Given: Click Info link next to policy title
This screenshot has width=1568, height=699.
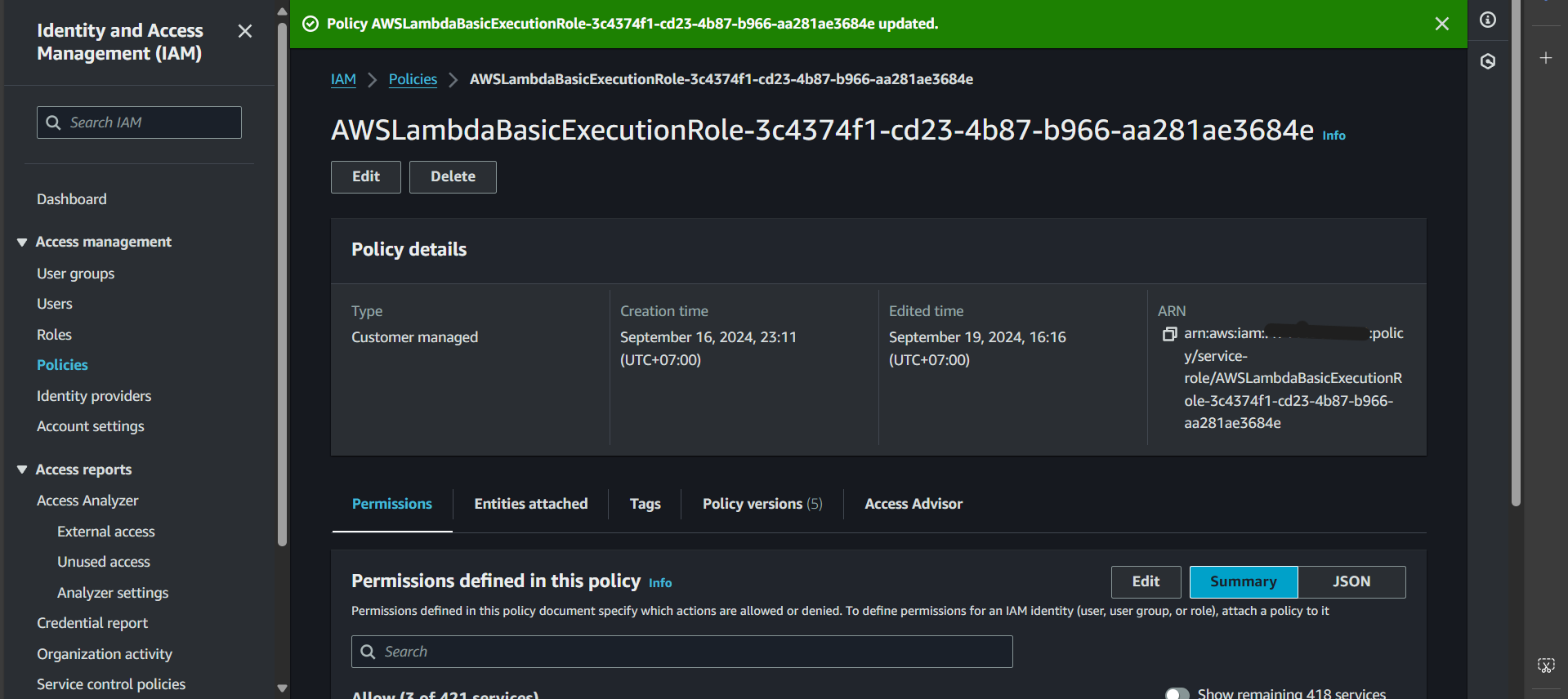Looking at the screenshot, I should [1333, 136].
